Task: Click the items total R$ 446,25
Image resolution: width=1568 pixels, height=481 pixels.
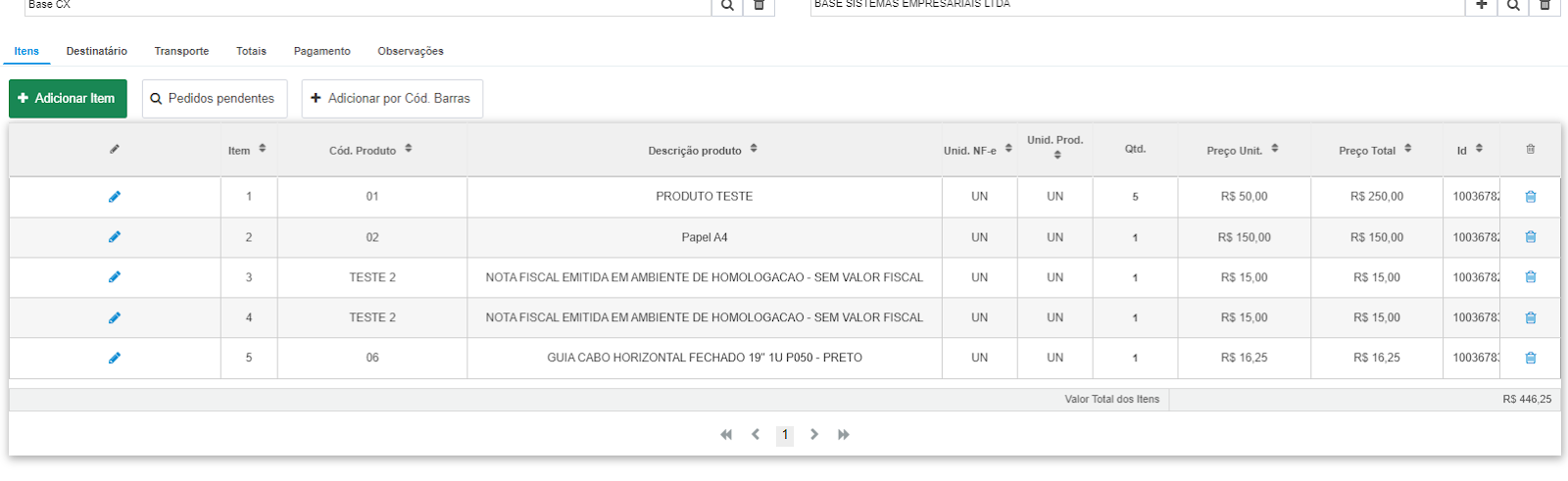Action: (1527, 400)
